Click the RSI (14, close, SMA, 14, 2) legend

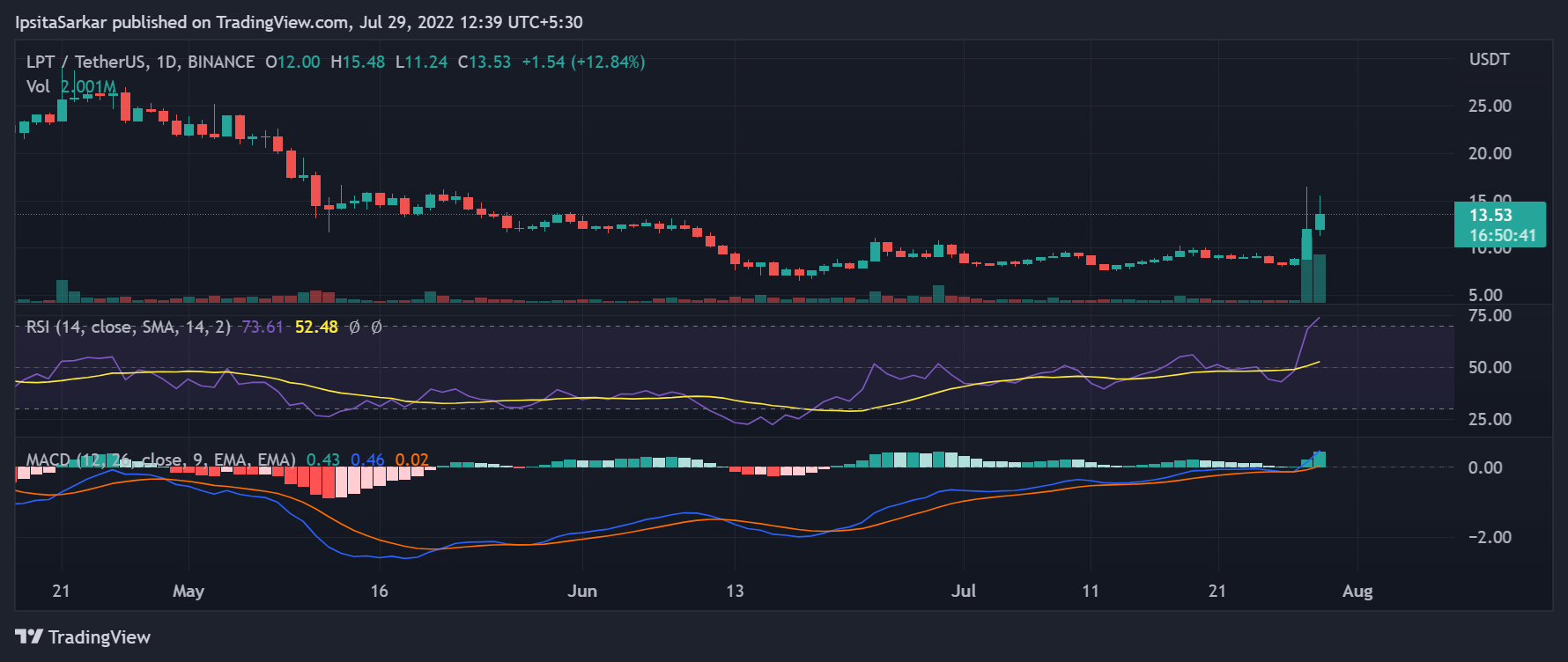point(129,327)
